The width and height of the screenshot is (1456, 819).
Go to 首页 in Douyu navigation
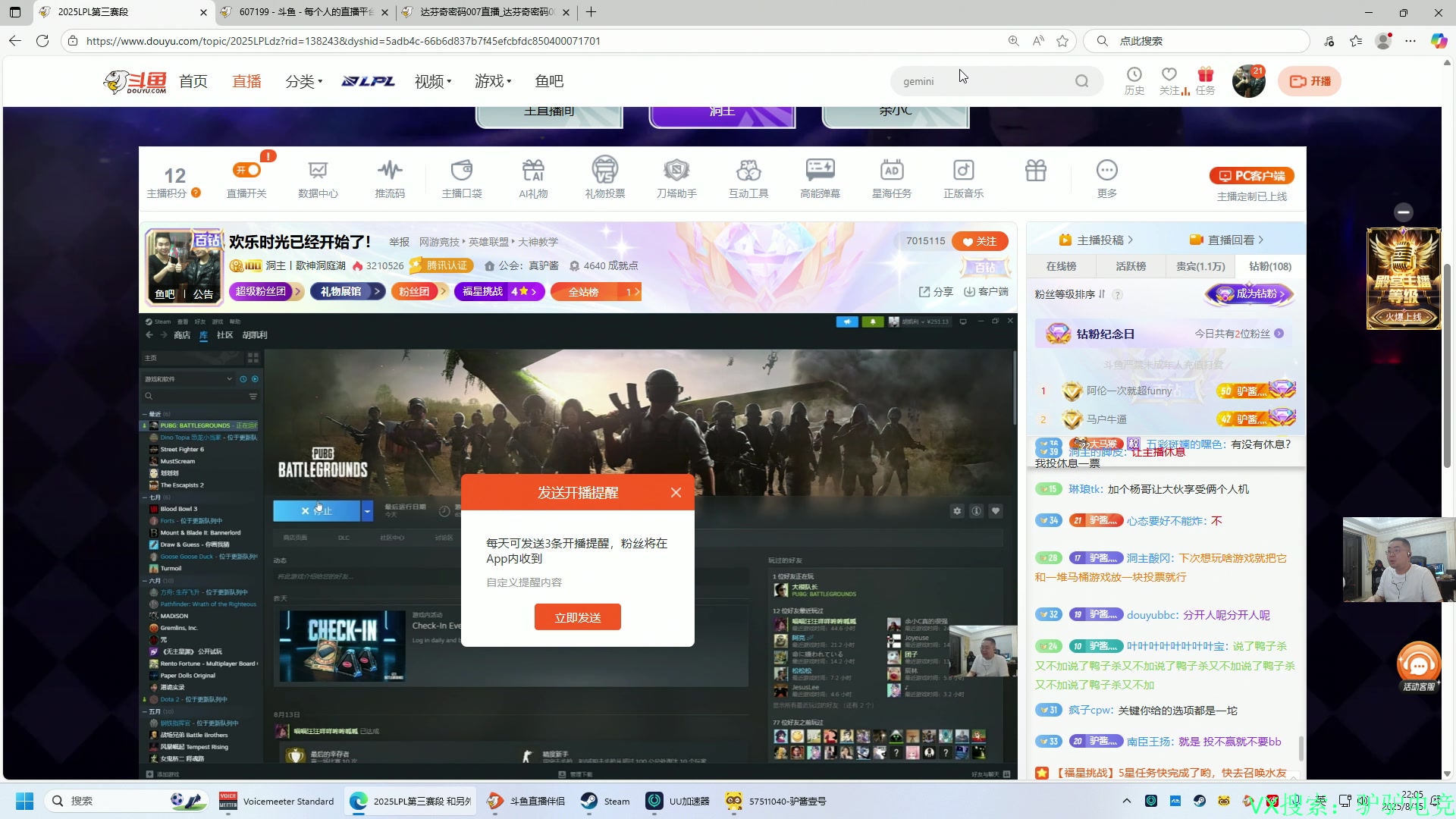click(x=193, y=81)
